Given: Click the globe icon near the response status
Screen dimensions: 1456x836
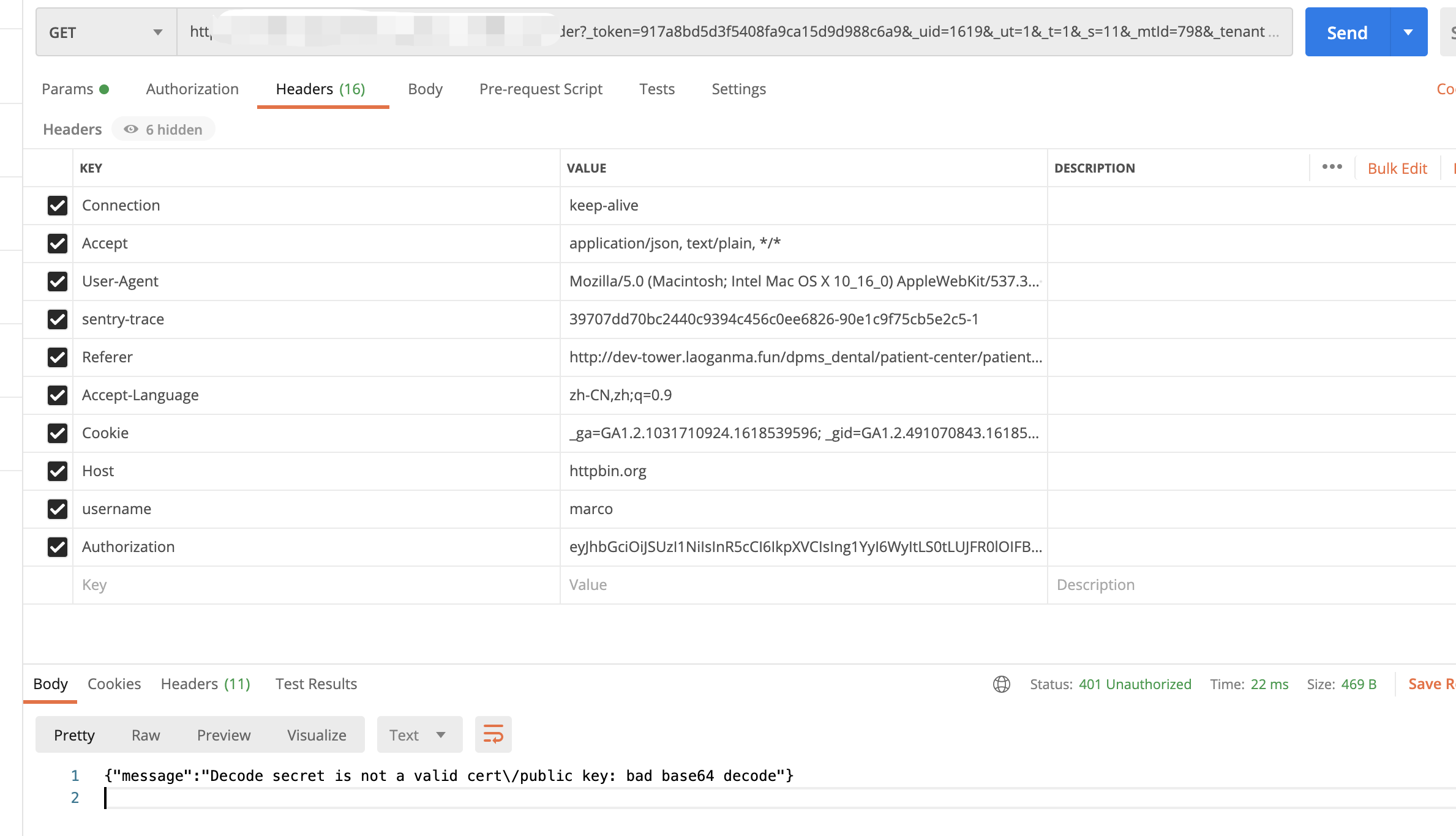Looking at the screenshot, I should click(x=1000, y=685).
